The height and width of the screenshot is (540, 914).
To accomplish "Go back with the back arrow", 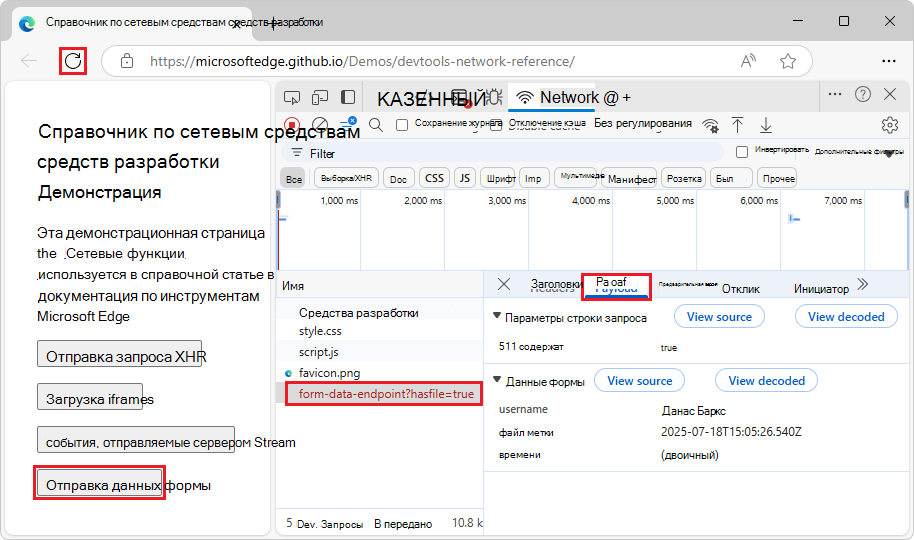I will click(29, 61).
